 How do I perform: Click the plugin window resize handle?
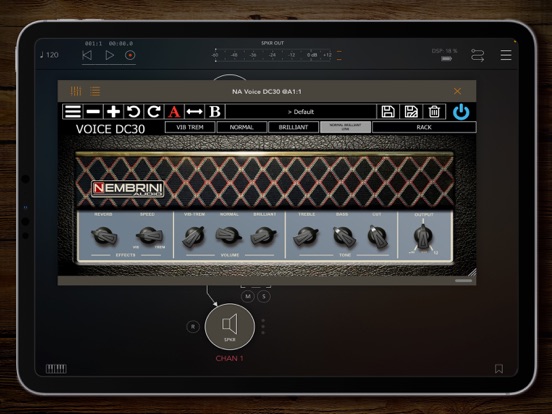coord(472,272)
